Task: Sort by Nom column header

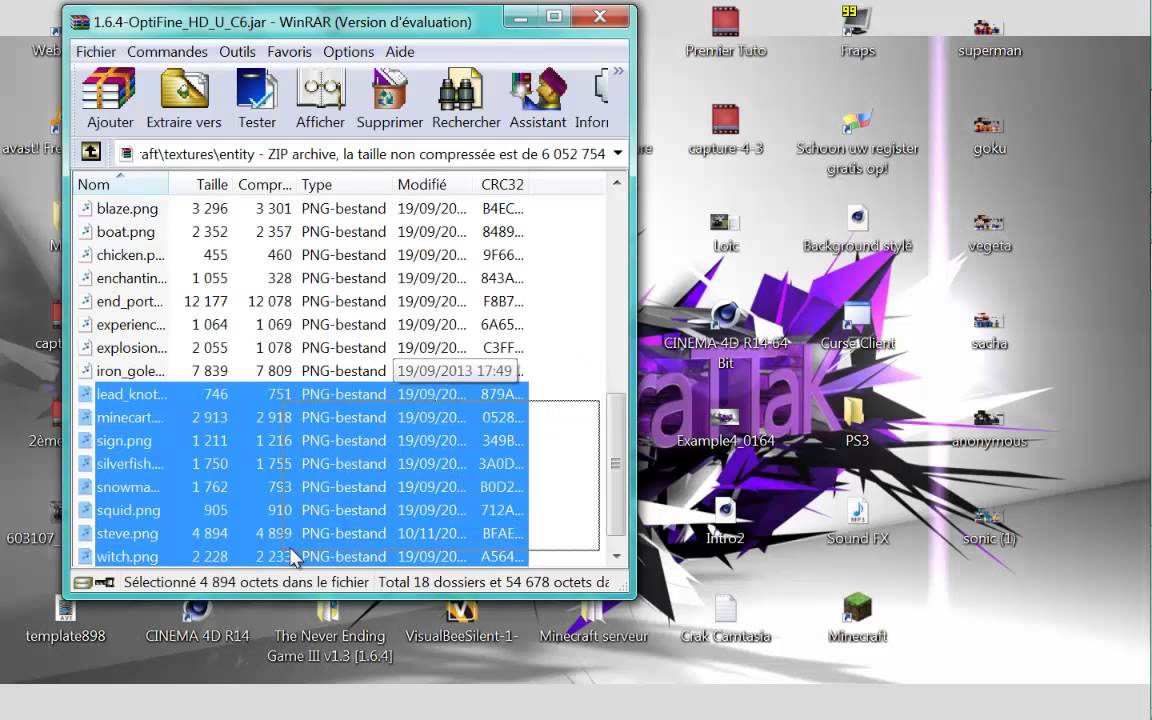Action: coord(120,184)
